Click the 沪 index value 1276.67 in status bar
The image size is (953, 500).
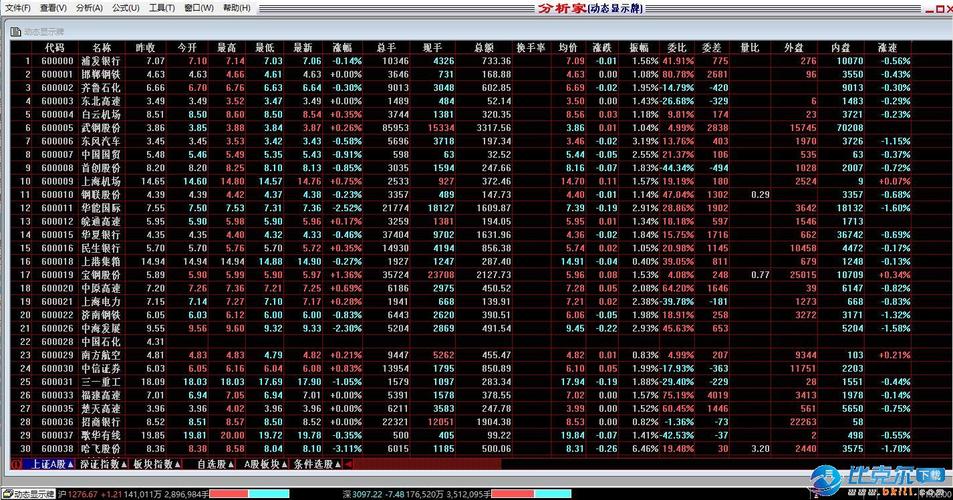tap(83, 495)
